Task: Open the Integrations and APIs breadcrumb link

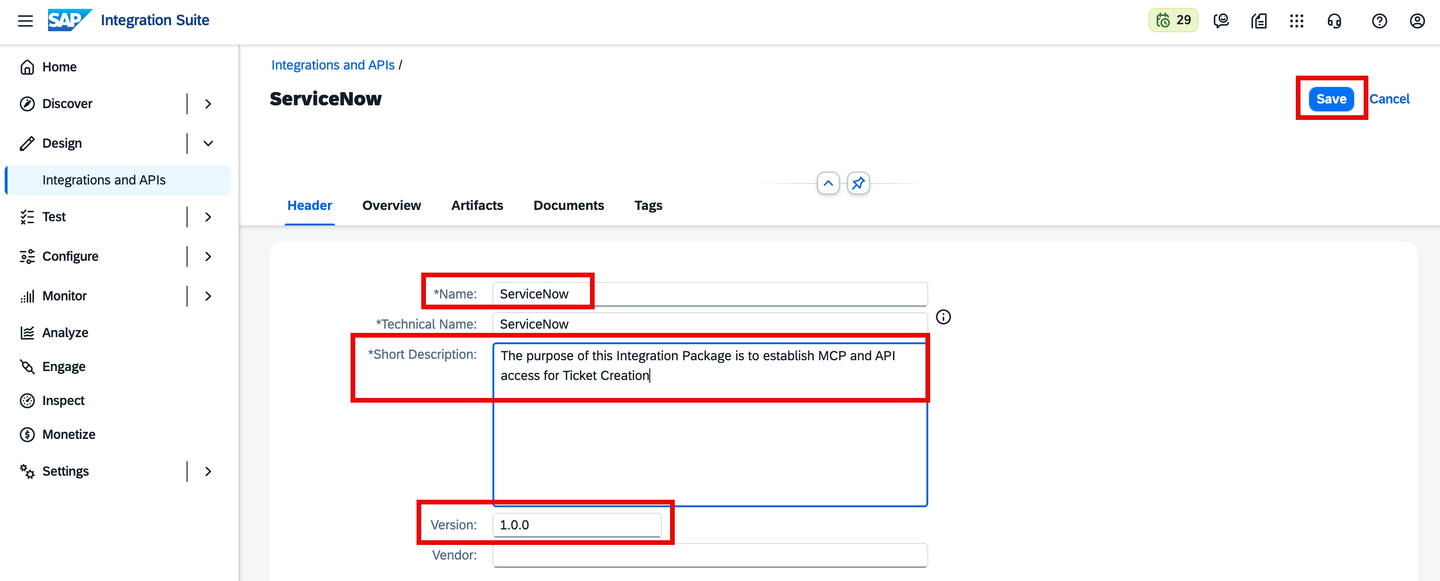Action: pyautogui.click(x=333, y=65)
